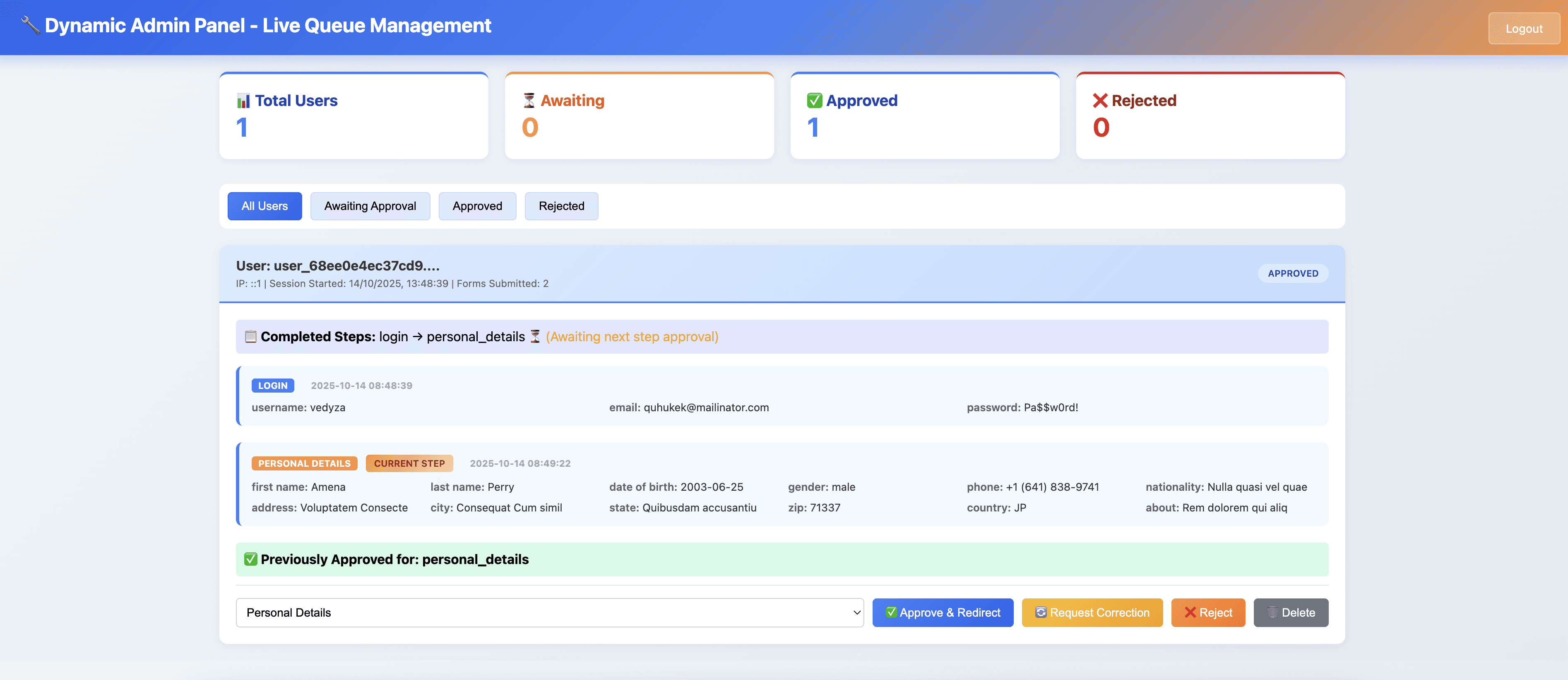Click the Awaiting stat card title
This screenshot has width=1568, height=680.
(x=572, y=101)
